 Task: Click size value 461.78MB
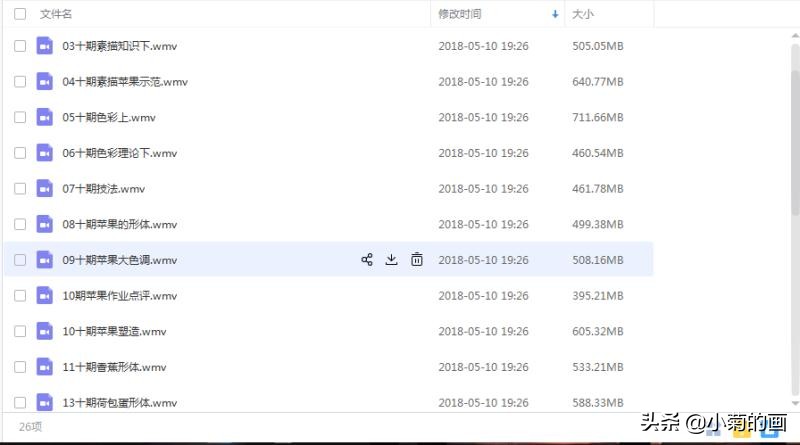(597, 189)
